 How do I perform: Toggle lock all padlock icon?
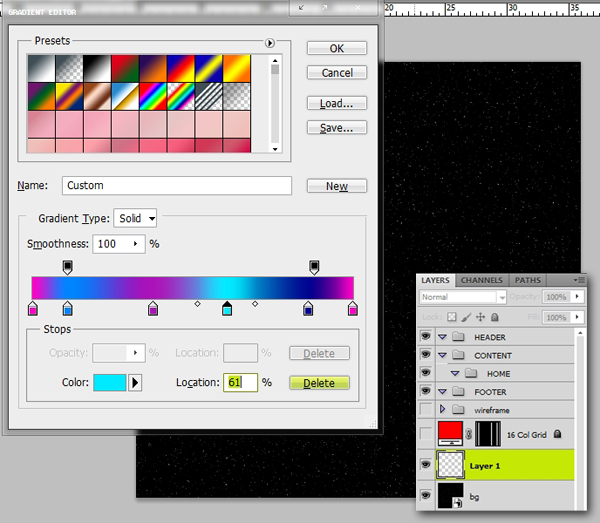495,317
